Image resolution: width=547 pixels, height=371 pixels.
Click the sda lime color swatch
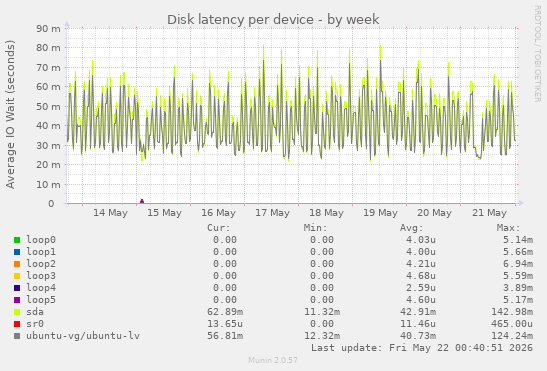coord(17,312)
